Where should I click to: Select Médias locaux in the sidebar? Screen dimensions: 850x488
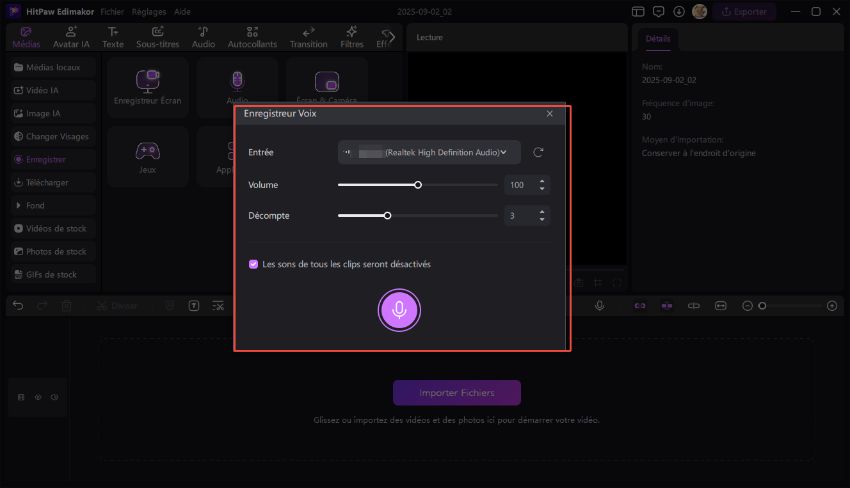(53, 67)
